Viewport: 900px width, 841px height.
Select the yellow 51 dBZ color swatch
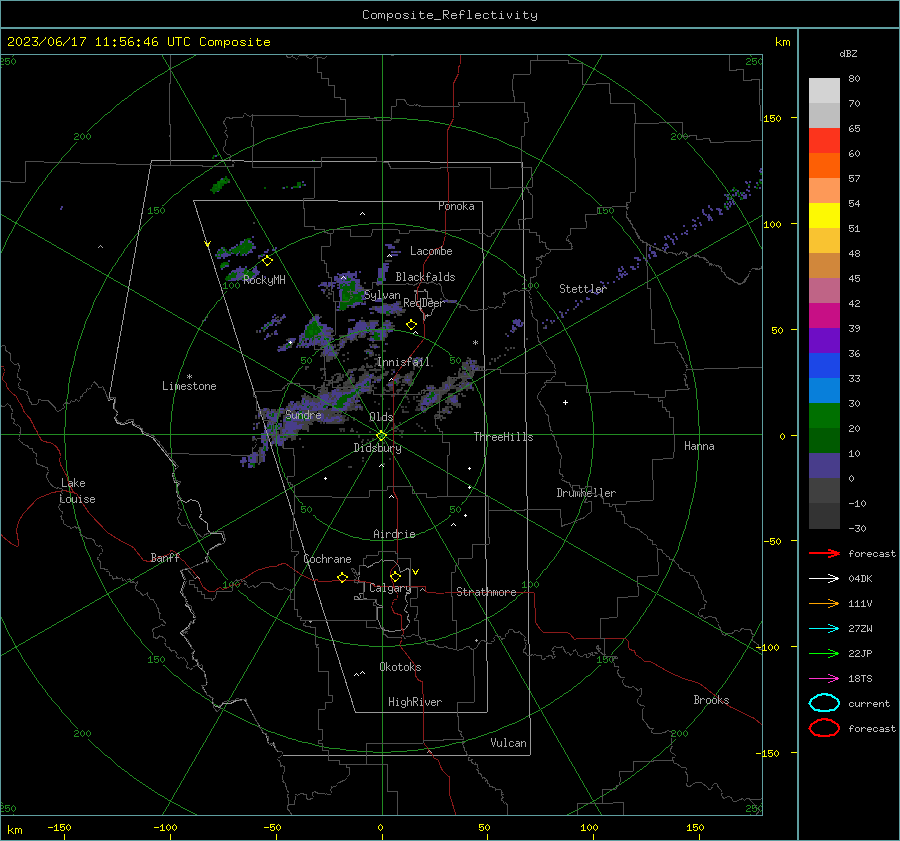(824, 216)
